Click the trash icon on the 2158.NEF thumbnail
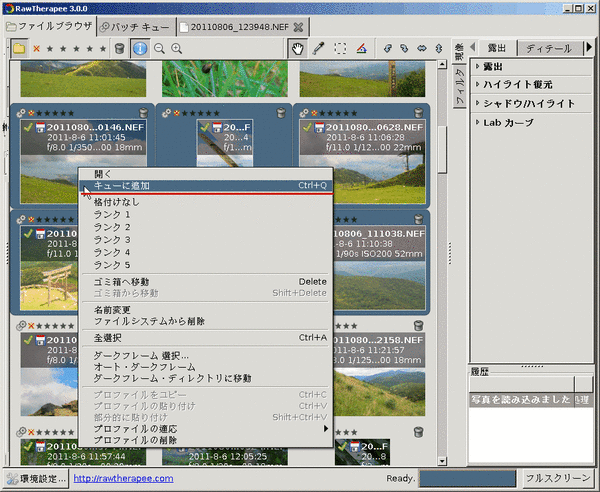 tap(419, 326)
